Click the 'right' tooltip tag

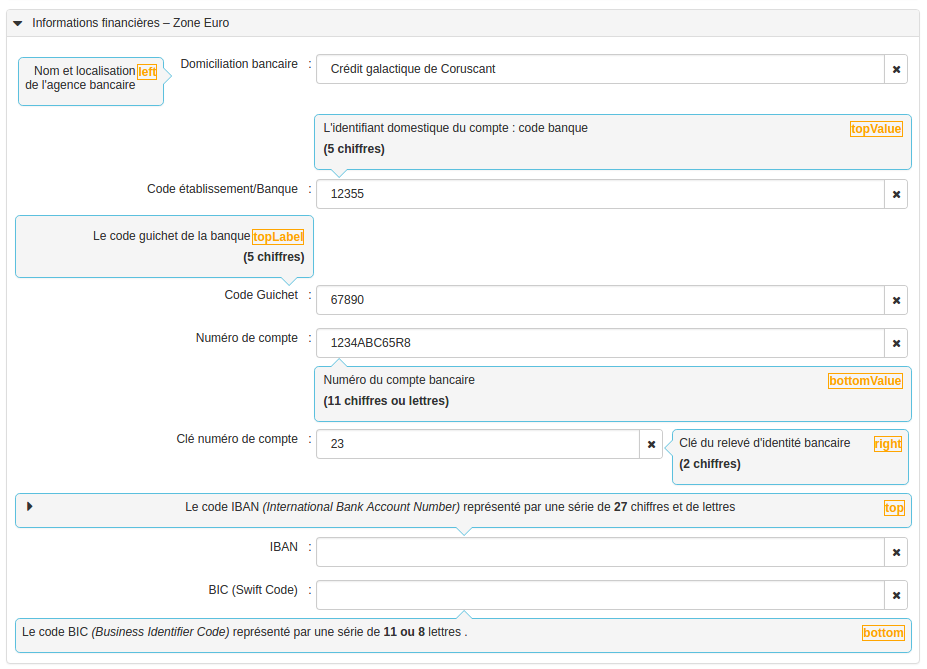(888, 444)
